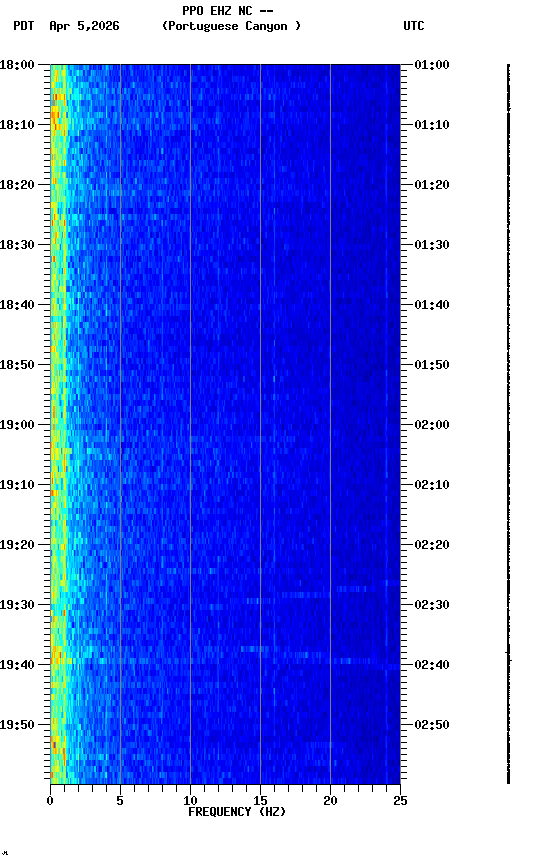Click the '19:40' PDT time label

17,666
